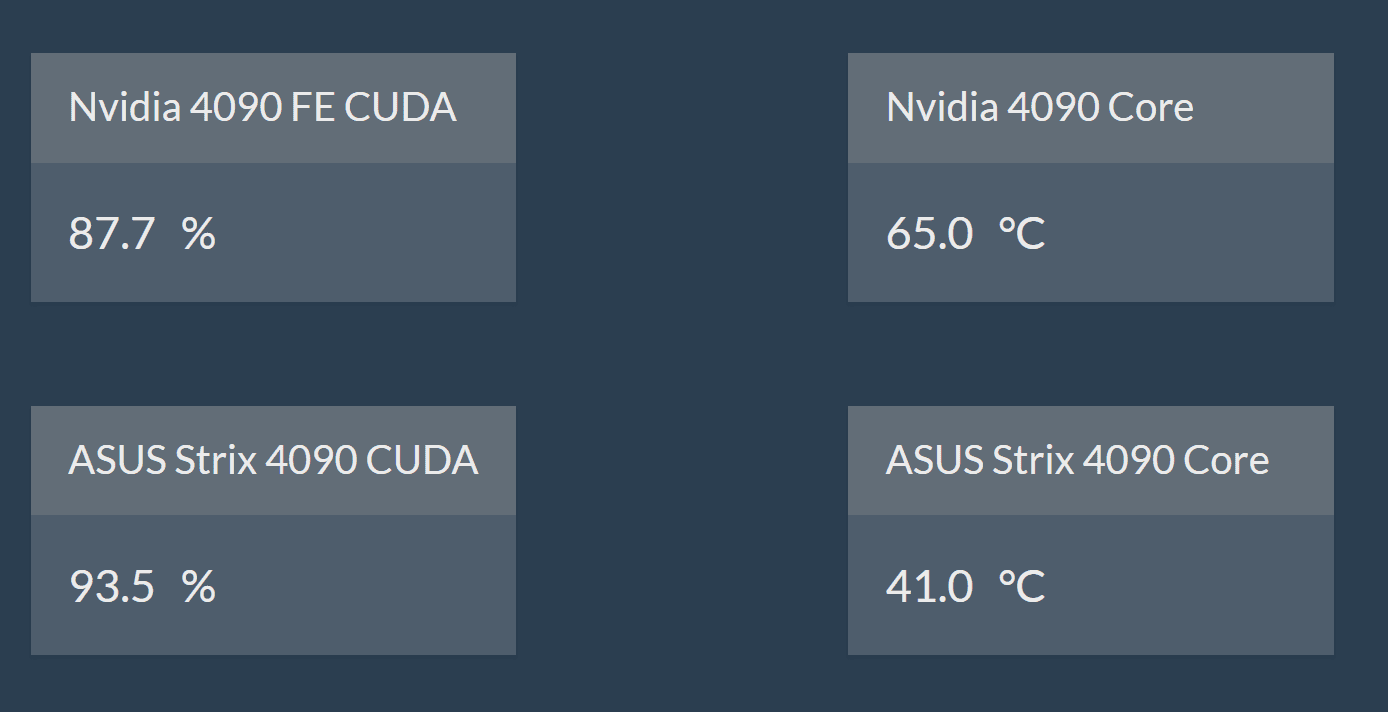Select the 65.0 temperature reading
Image resolution: width=1388 pixels, height=712 pixels.
click(929, 234)
